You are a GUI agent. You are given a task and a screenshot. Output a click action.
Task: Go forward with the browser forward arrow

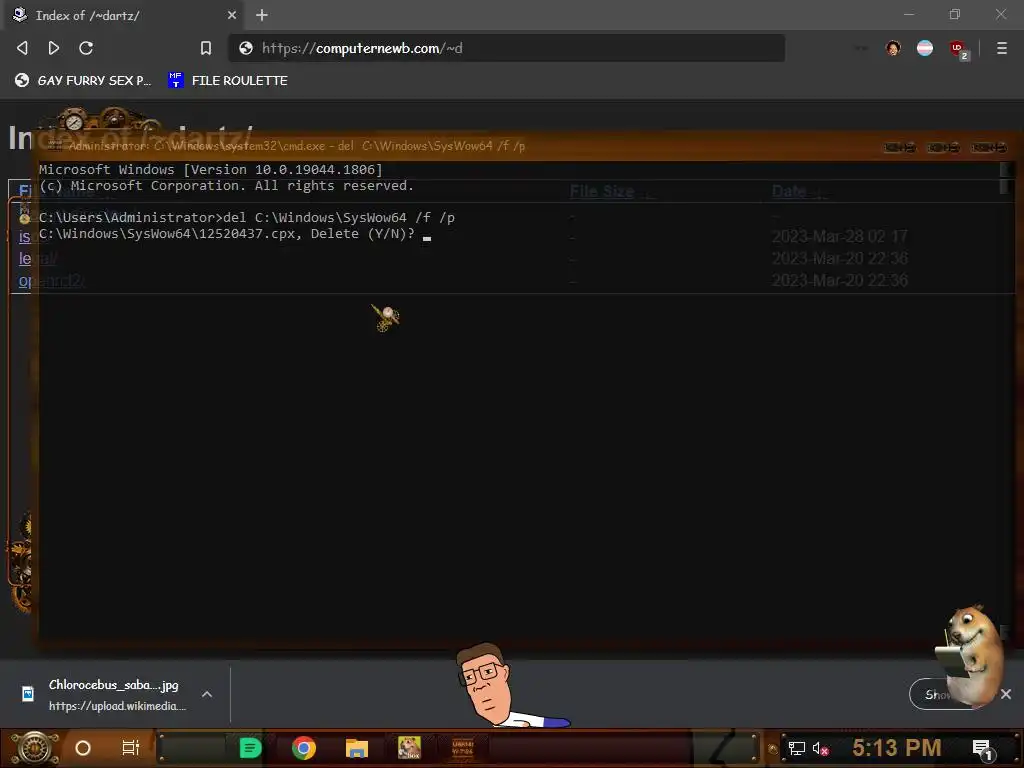54,48
